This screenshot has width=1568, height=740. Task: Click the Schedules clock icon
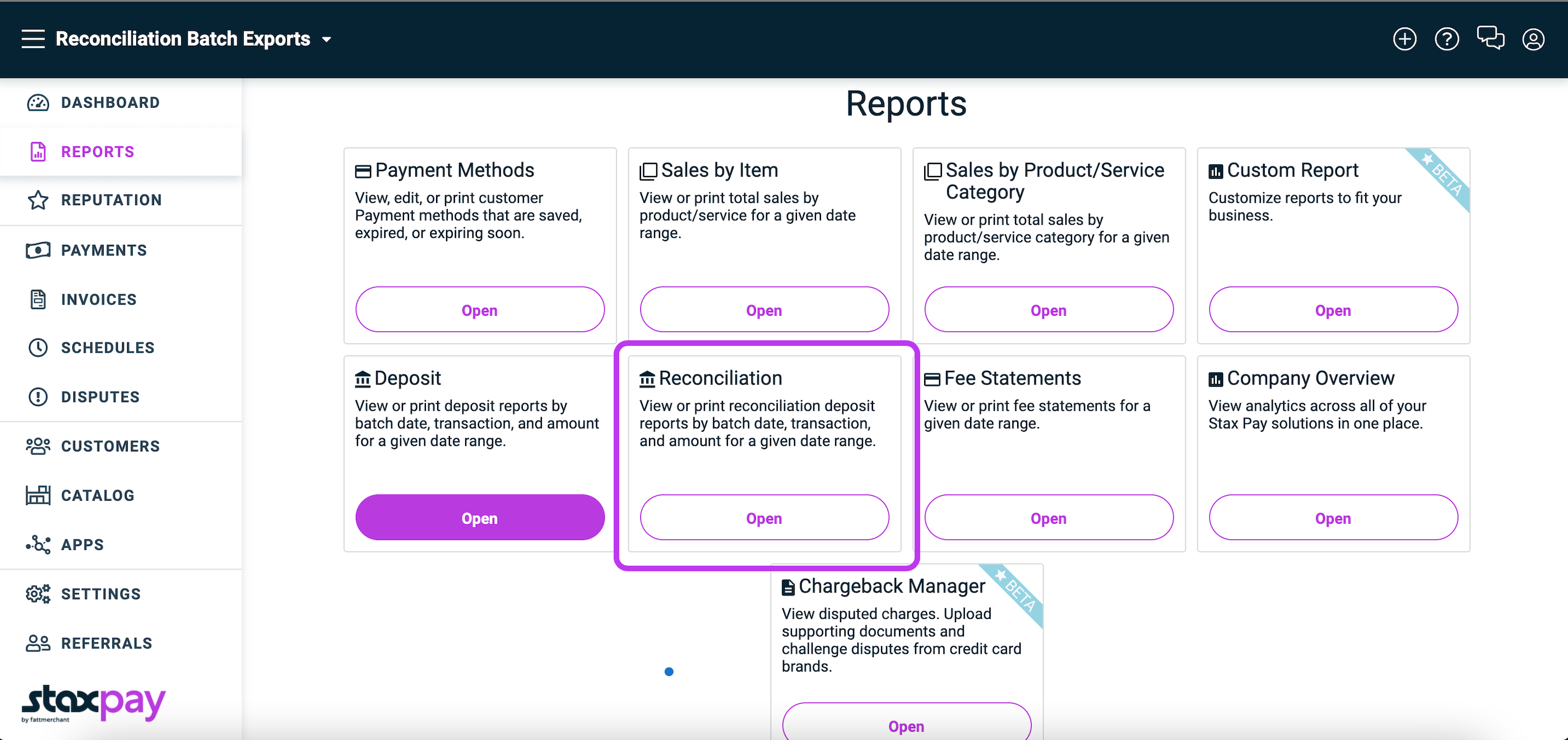point(38,347)
